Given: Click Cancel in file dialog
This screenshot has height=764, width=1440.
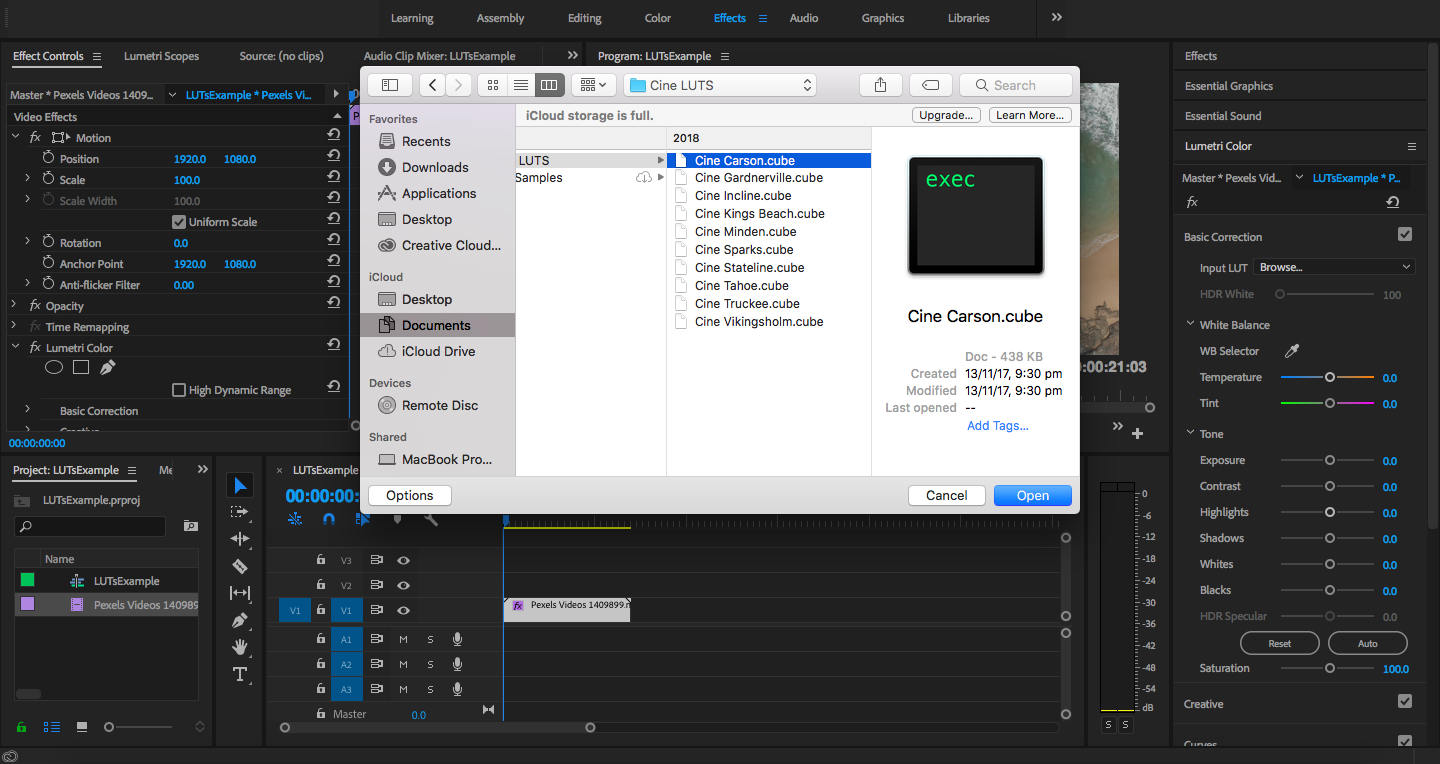Looking at the screenshot, I should pos(946,495).
